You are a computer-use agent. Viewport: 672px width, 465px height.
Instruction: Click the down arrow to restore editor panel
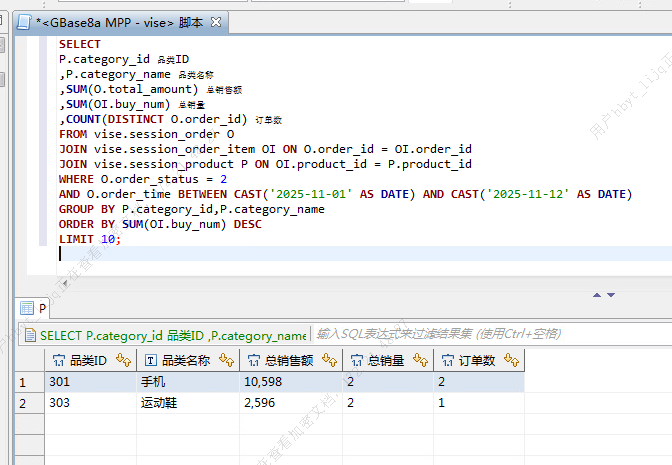coord(611,295)
